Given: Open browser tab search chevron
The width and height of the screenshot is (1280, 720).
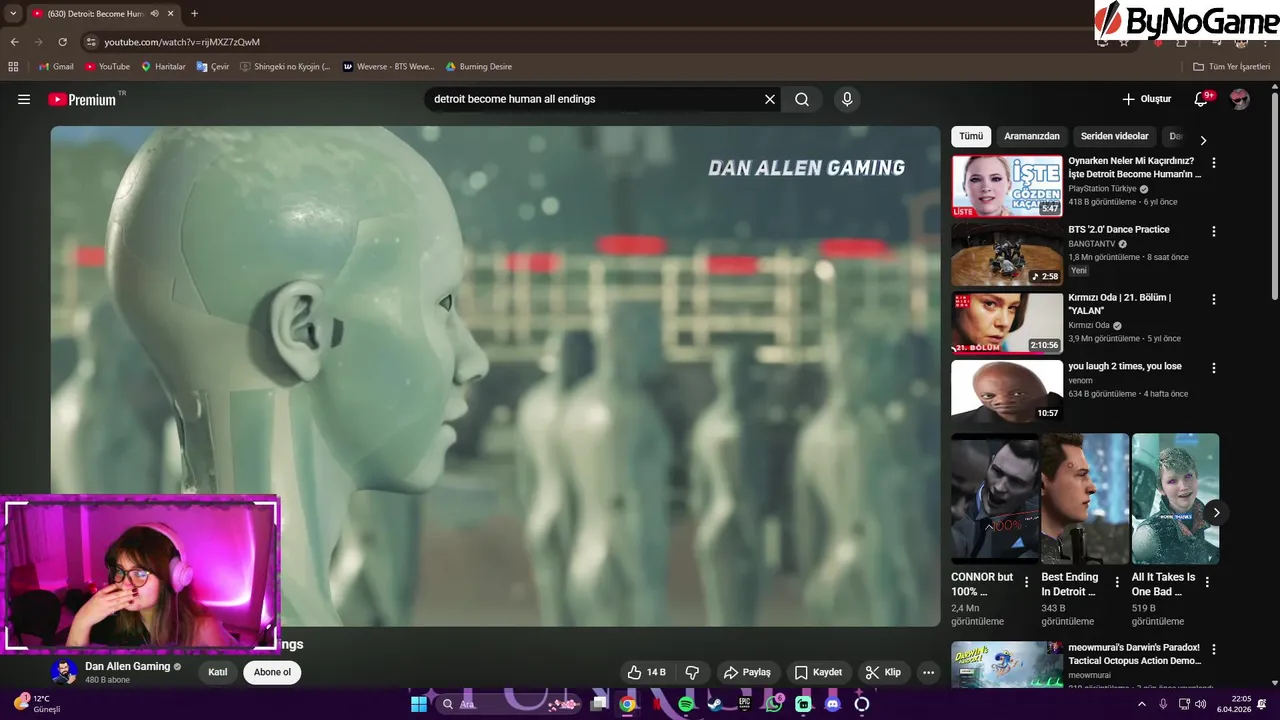Looking at the screenshot, I should click(x=13, y=13).
